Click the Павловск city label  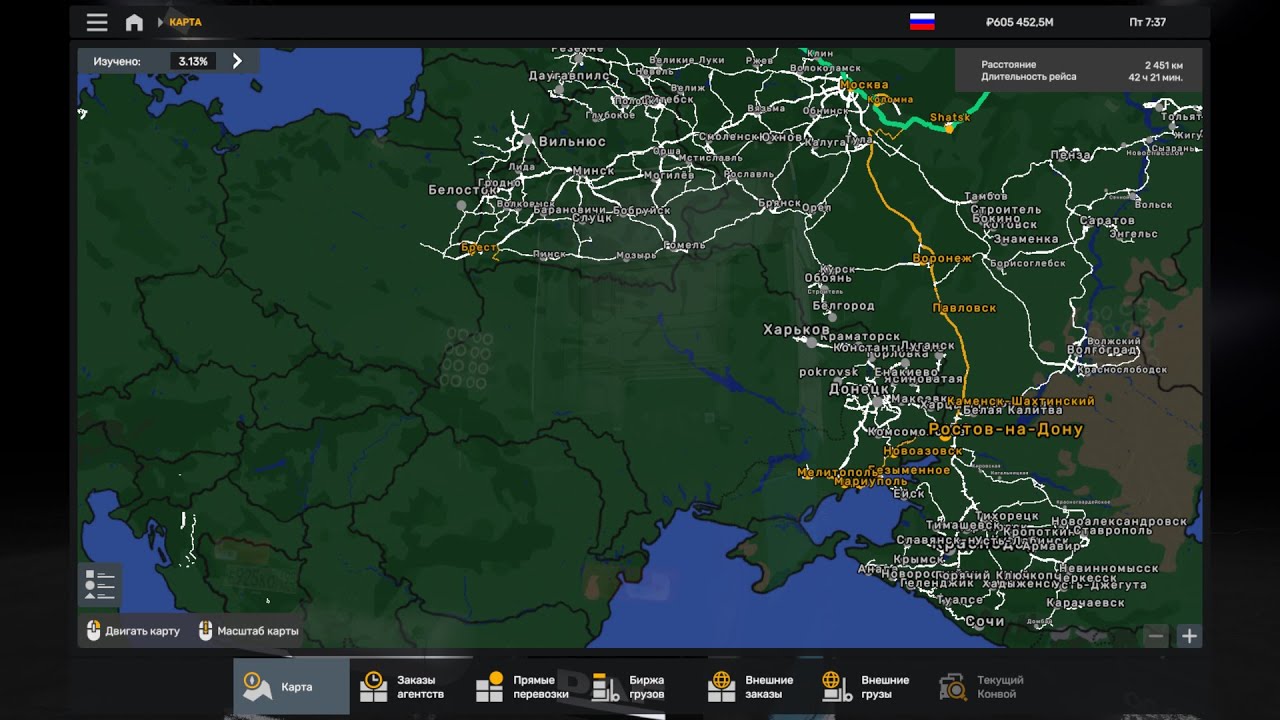tap(964, 308)
